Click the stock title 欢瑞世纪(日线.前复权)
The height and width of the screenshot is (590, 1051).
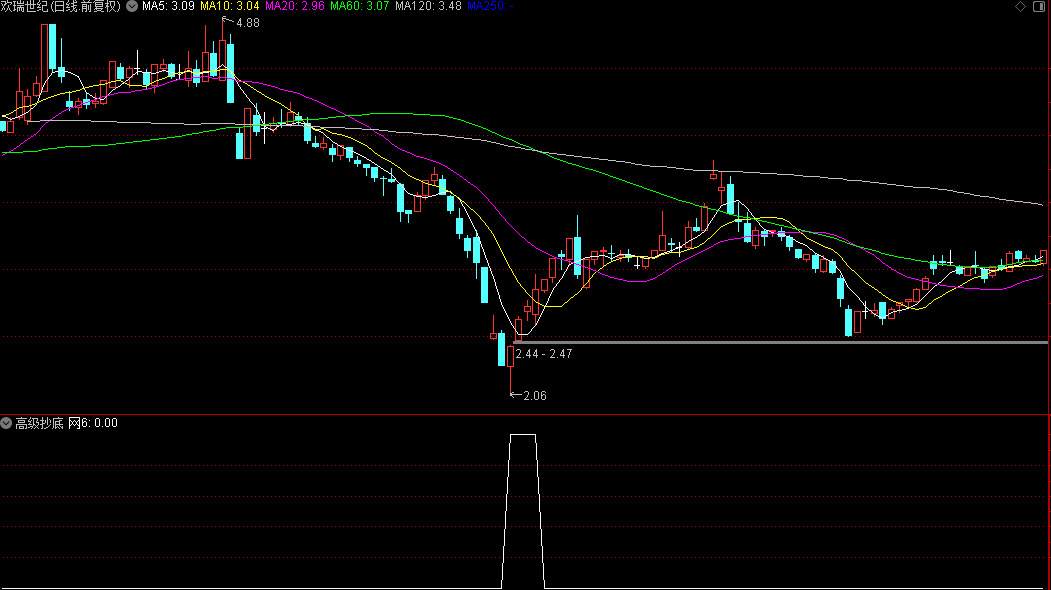point(61,6)
